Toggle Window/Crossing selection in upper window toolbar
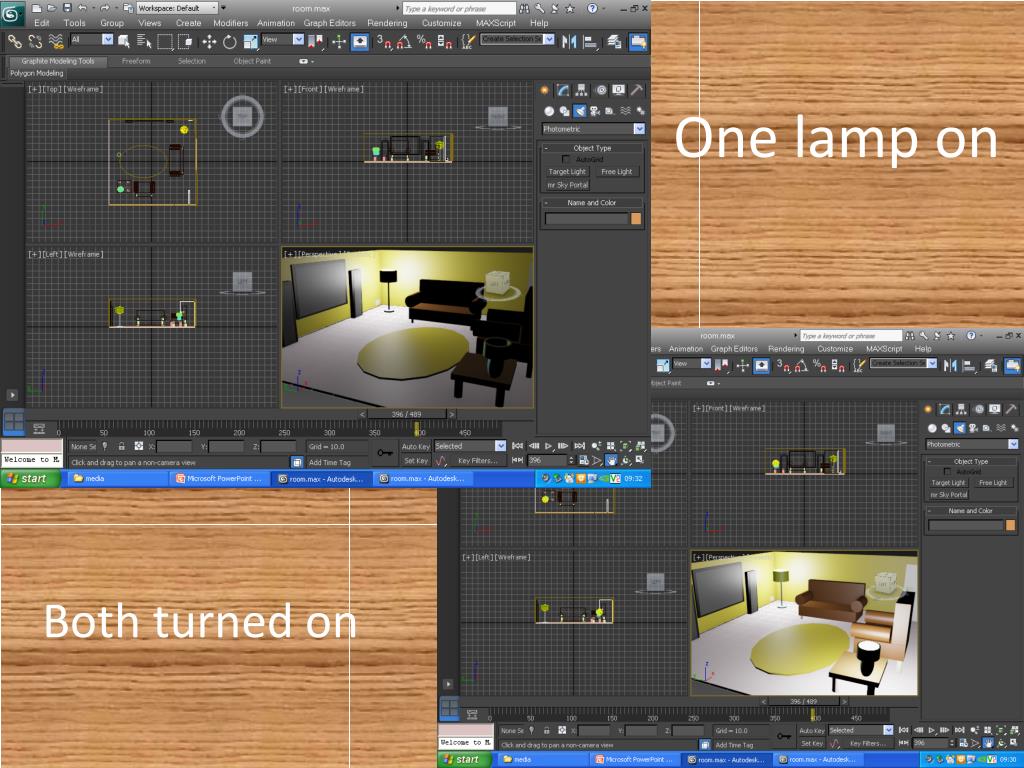The width and height of the screenshot is (1024, 768). 185,42
